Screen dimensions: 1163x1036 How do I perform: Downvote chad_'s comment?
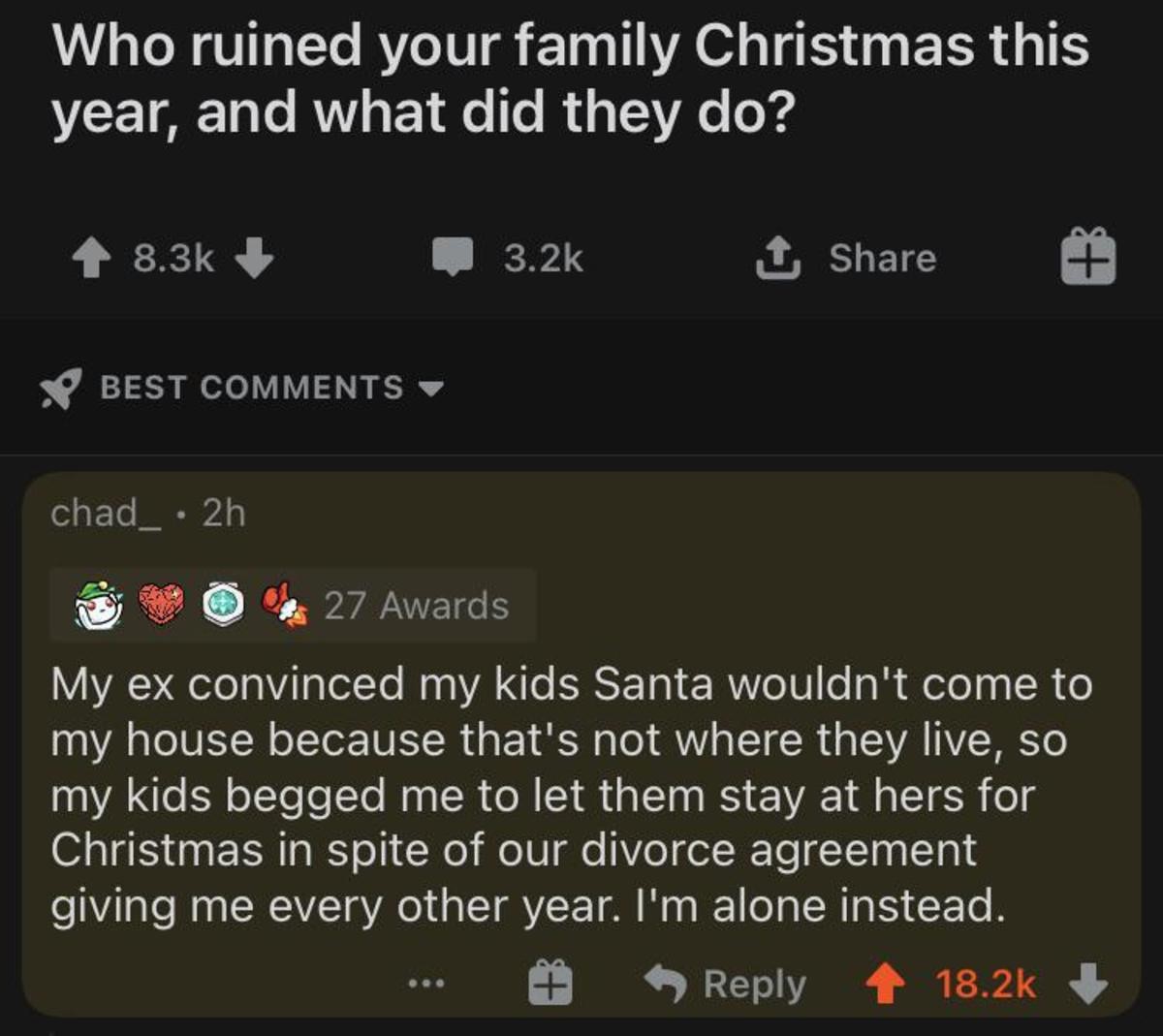1087,985
